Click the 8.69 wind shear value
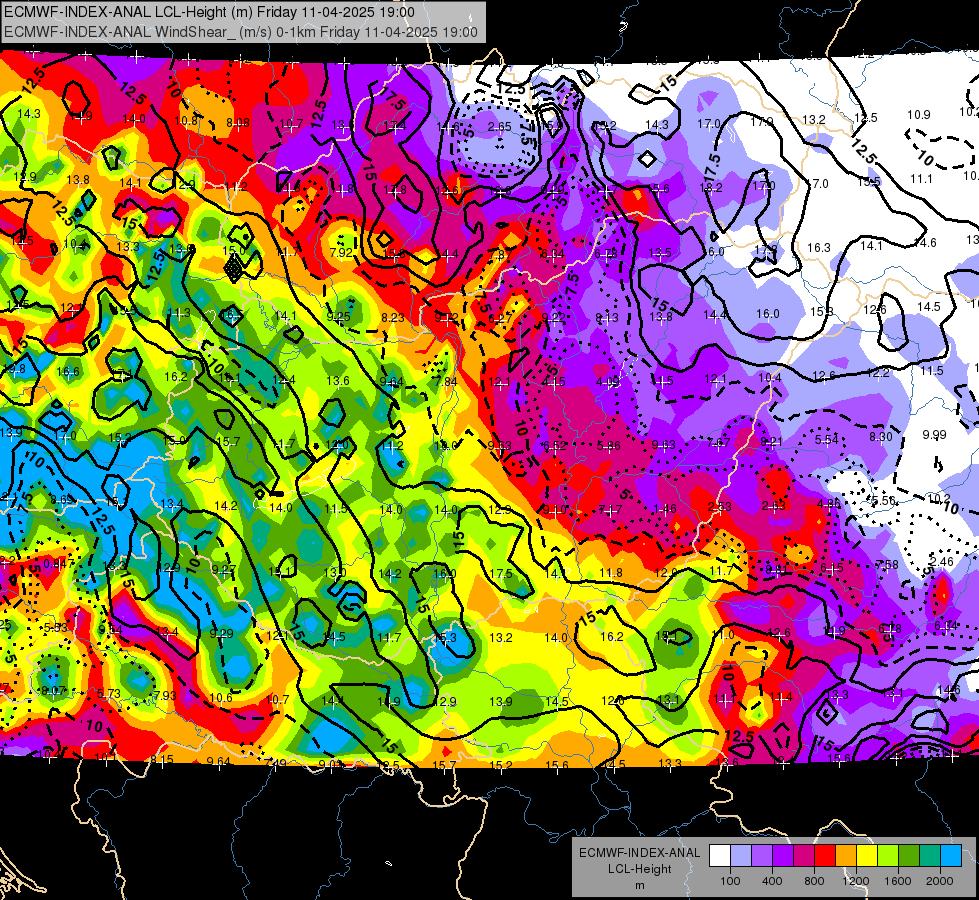The image size is (979, 900). (62, 499)
